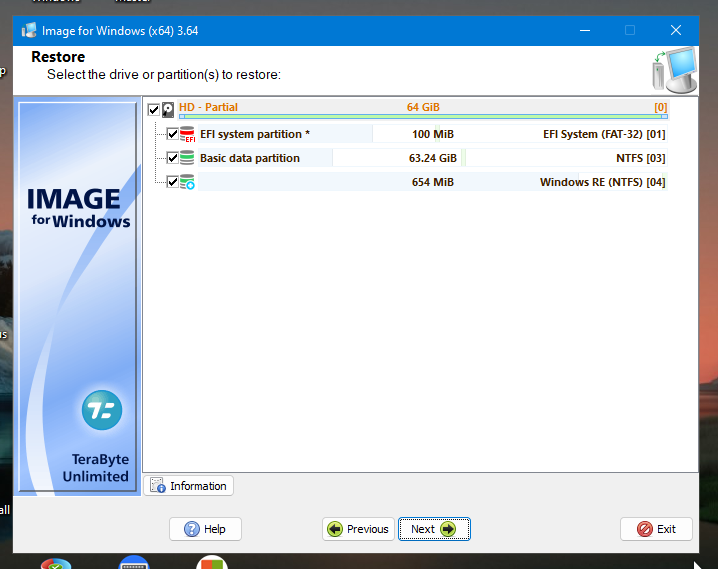Screen dimensions: 718x569
Task: Open the Information panel
Action: [189, 486]
